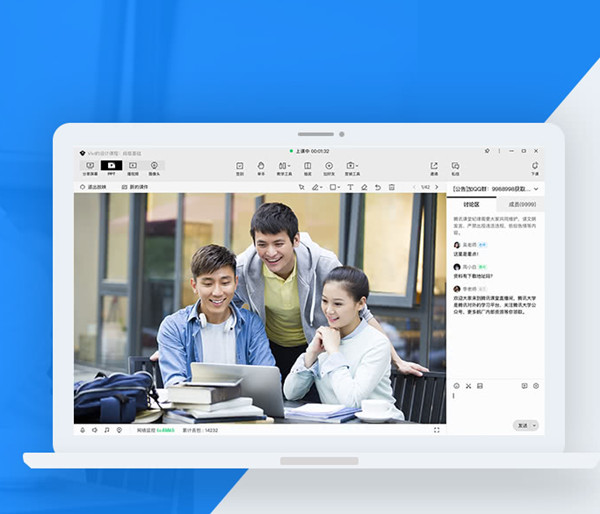
Task: Select the PPT sharing mode
Action: (111, 167)
